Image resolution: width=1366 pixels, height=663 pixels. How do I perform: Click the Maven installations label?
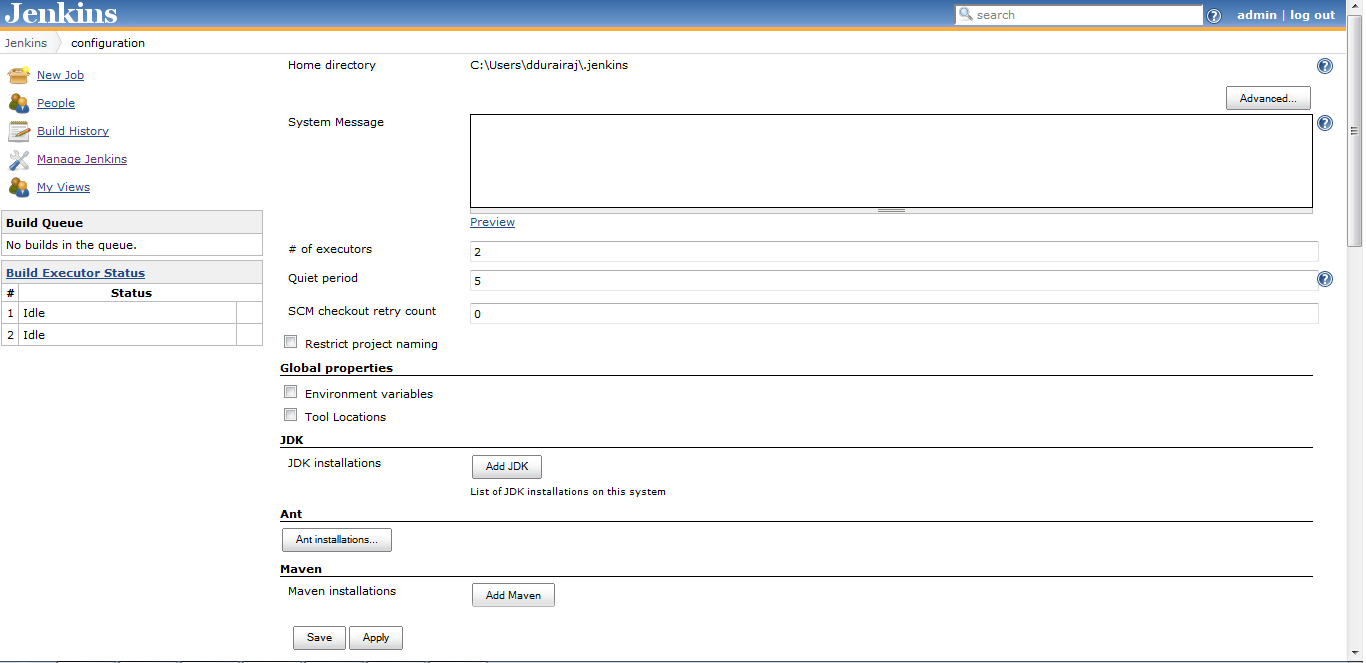click(342, 591)
